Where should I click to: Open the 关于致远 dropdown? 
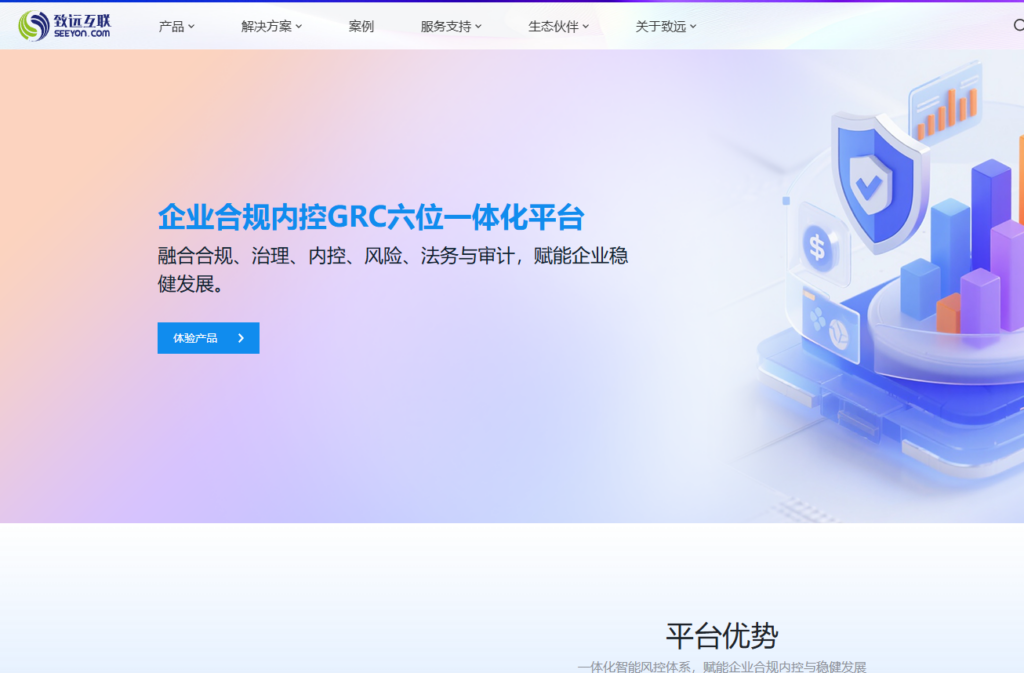tap(659, 26)
